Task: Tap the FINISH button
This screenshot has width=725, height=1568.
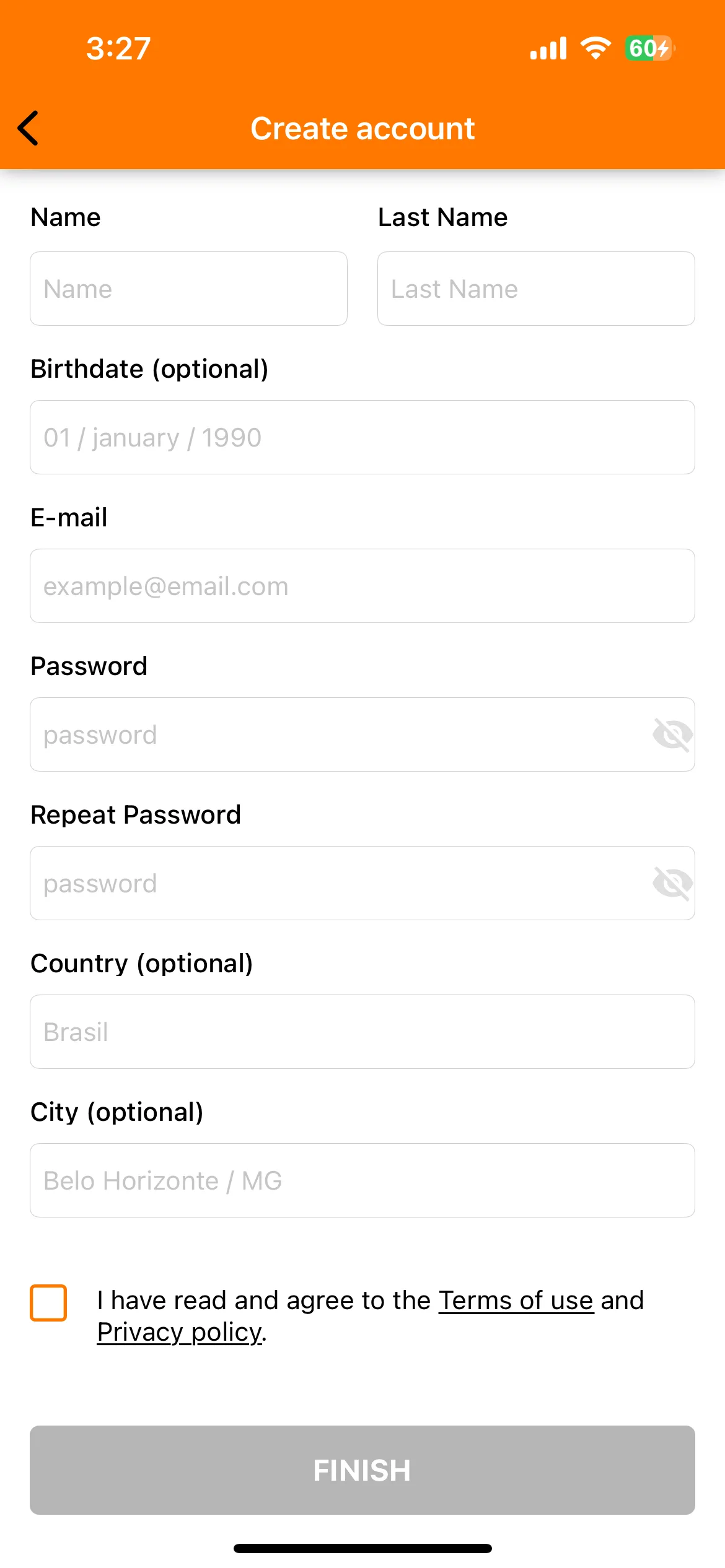Action: (362, 1470)
